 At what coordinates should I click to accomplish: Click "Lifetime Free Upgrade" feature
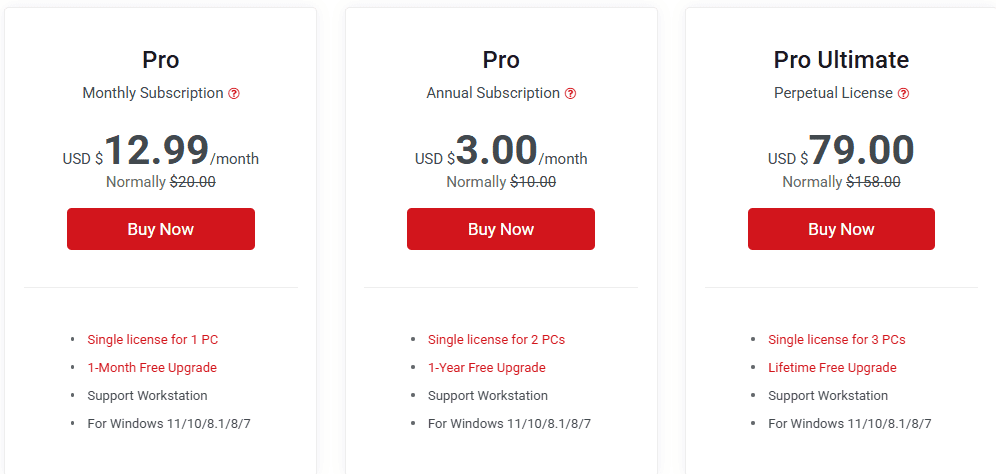pyautogui.click(x=832, y=367)
